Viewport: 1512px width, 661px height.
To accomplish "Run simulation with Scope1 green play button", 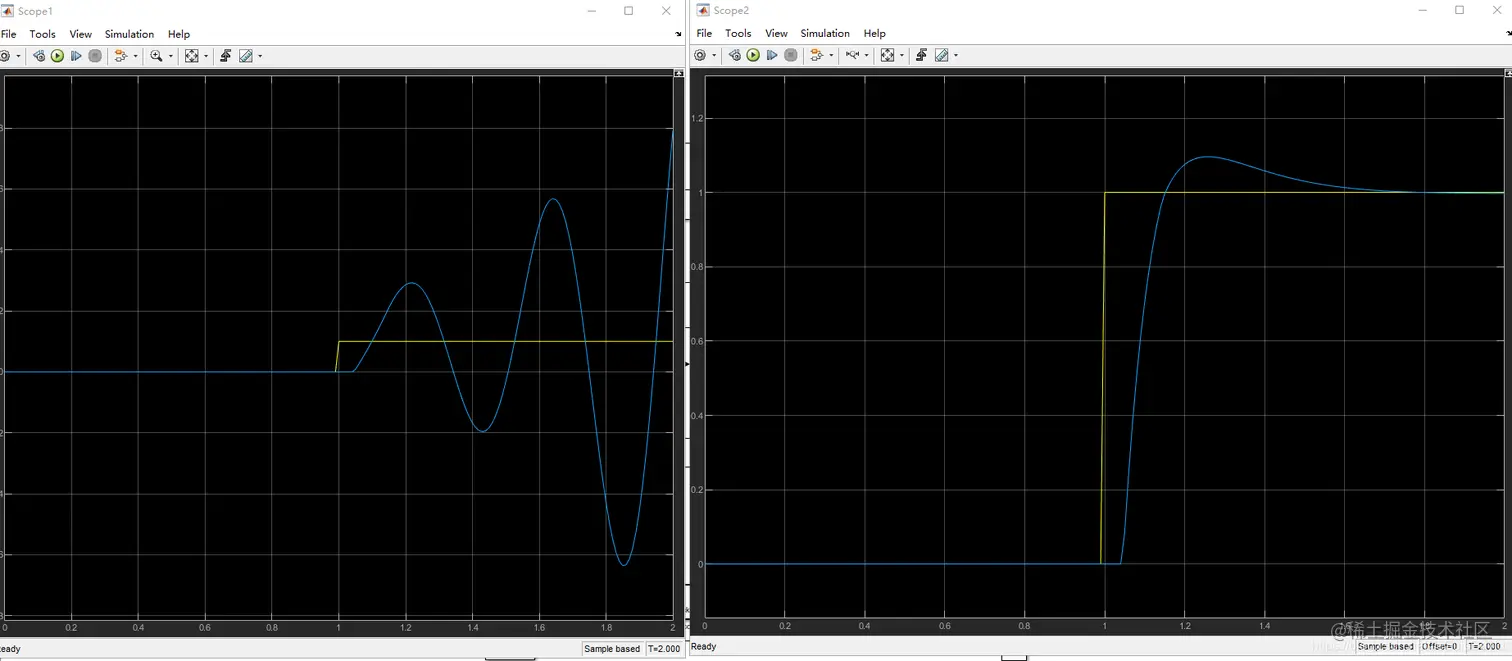I will 57,56.
